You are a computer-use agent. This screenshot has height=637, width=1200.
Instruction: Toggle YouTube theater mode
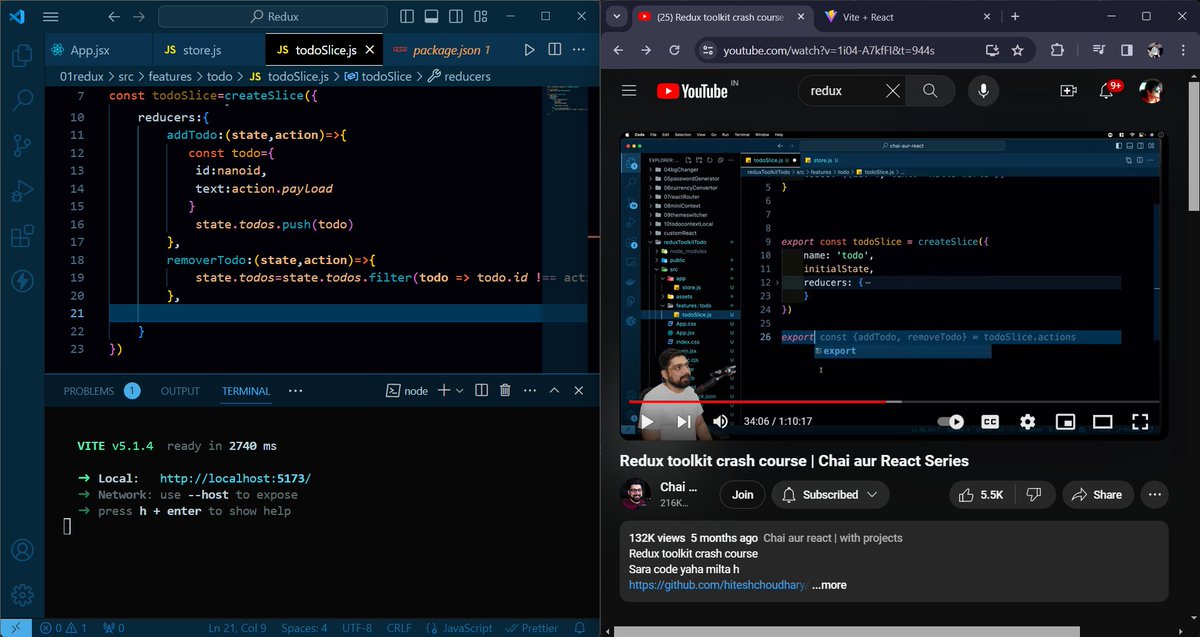click(x=1102, y=422)
